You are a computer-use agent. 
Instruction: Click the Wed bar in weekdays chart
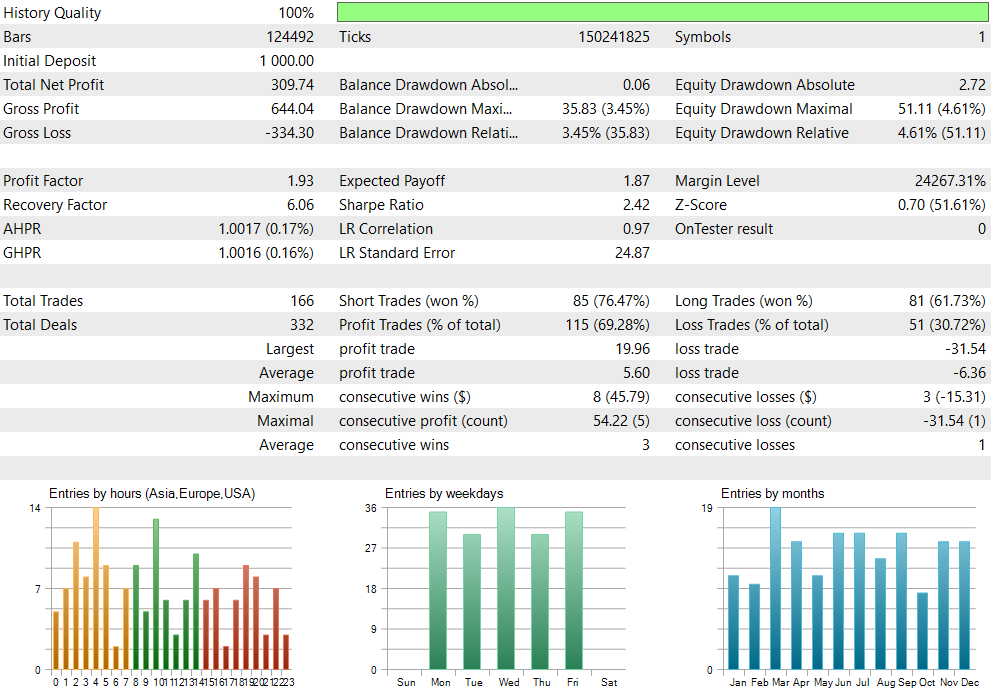(x=506, y=589)
